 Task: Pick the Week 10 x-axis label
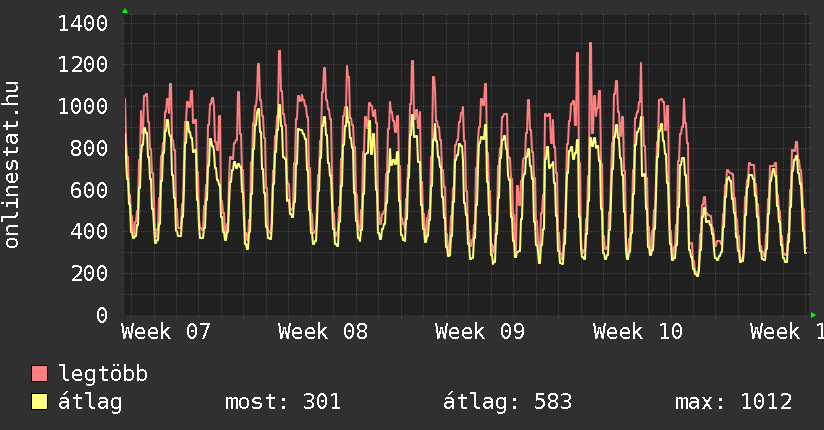[637, 332]
